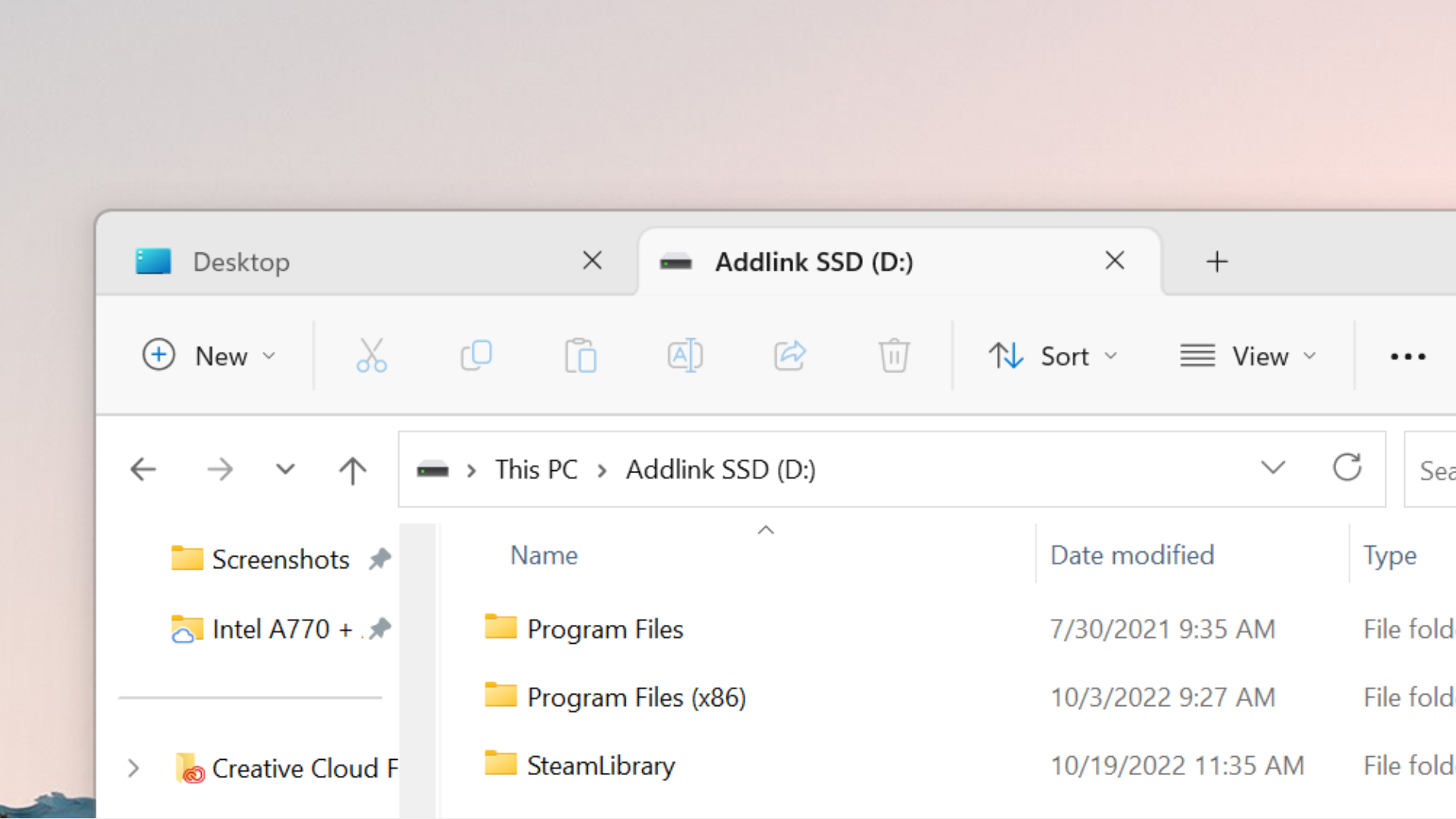Open the Share icon in the toolbar
The width and height of the screenshot is (1456, 819).
click(789, 355)
